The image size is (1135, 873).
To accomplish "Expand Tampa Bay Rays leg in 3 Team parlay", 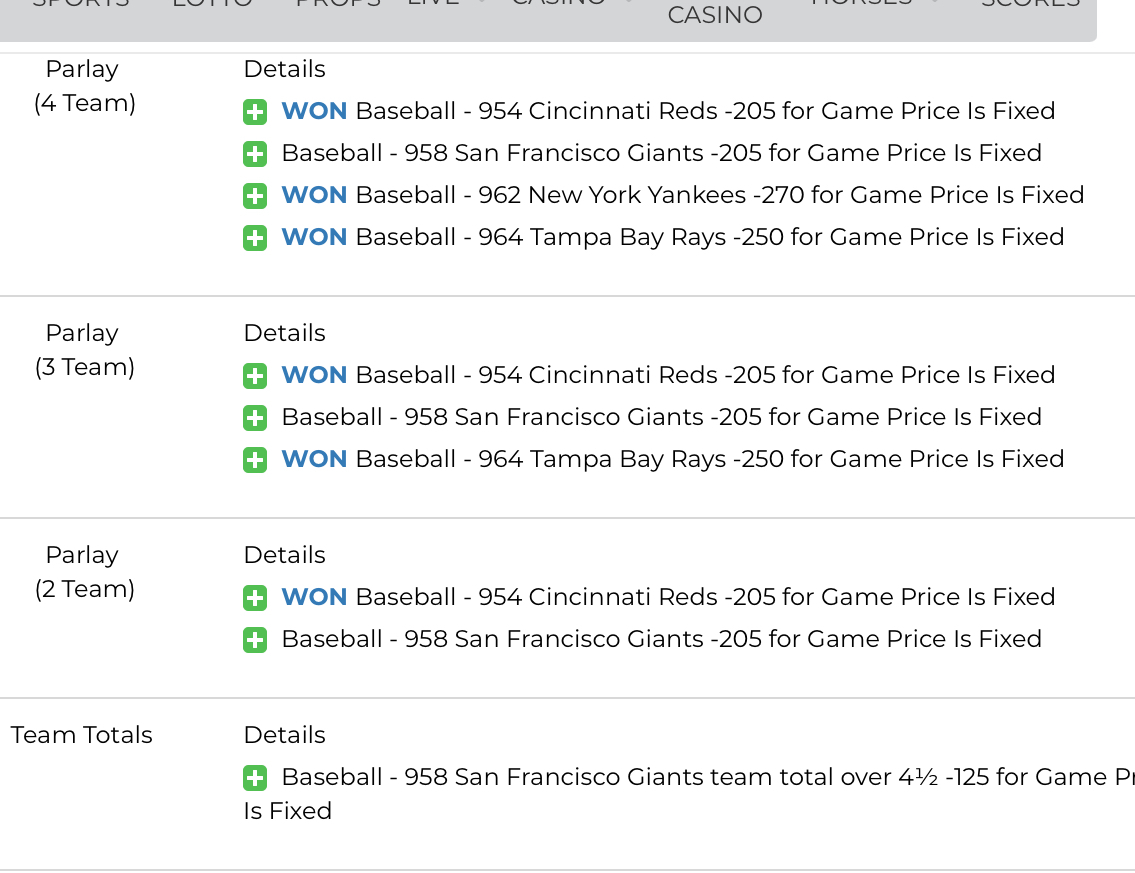I will [x=255, y=460].
